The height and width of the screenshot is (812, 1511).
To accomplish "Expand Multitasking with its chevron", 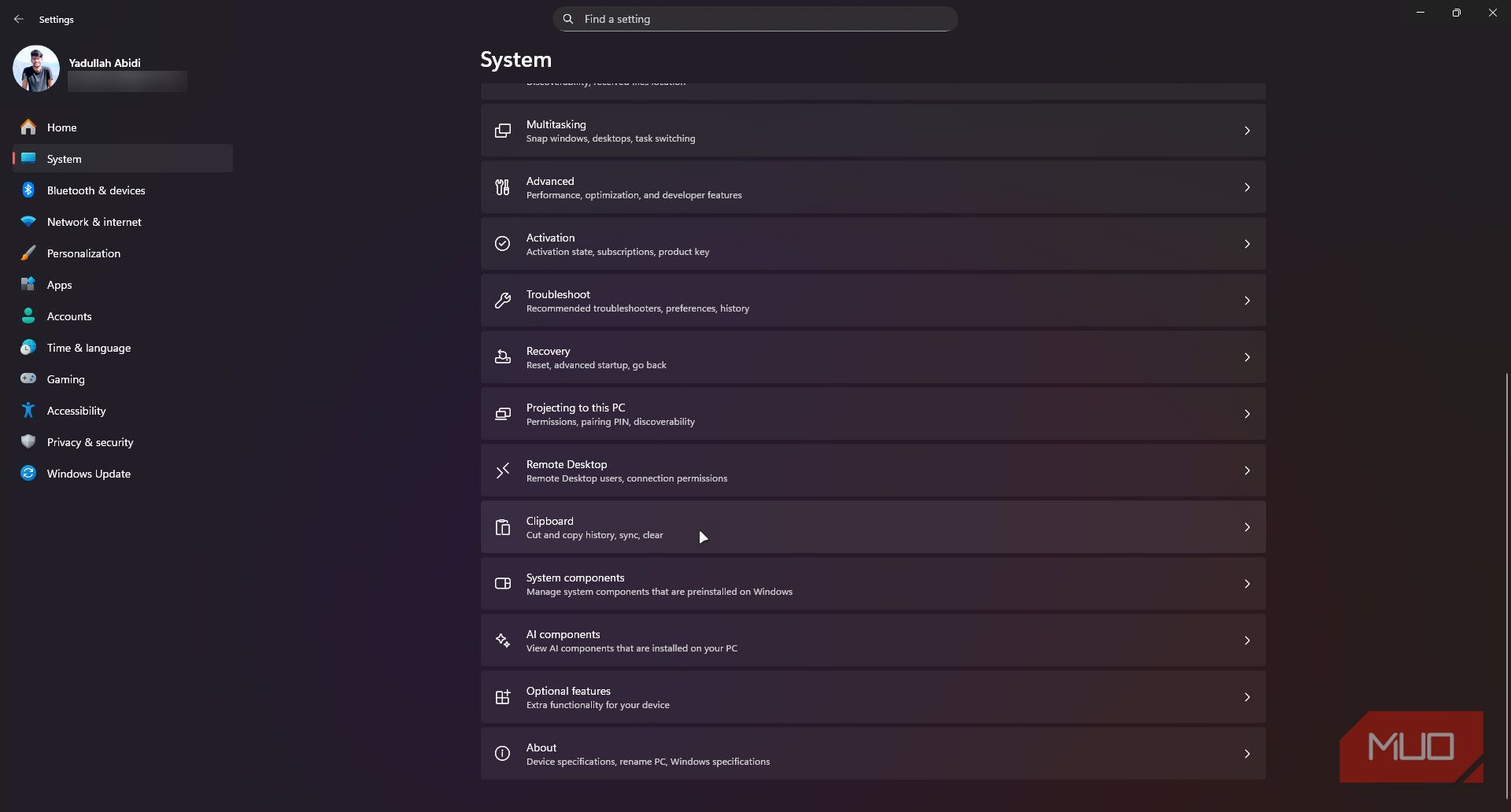I will coord(1247,131).
